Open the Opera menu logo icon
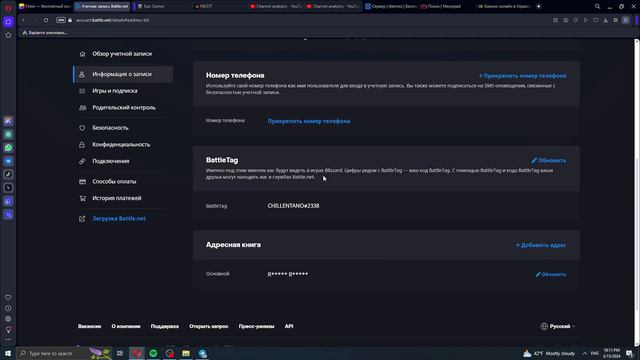640x360 pixels. (8, 7)
